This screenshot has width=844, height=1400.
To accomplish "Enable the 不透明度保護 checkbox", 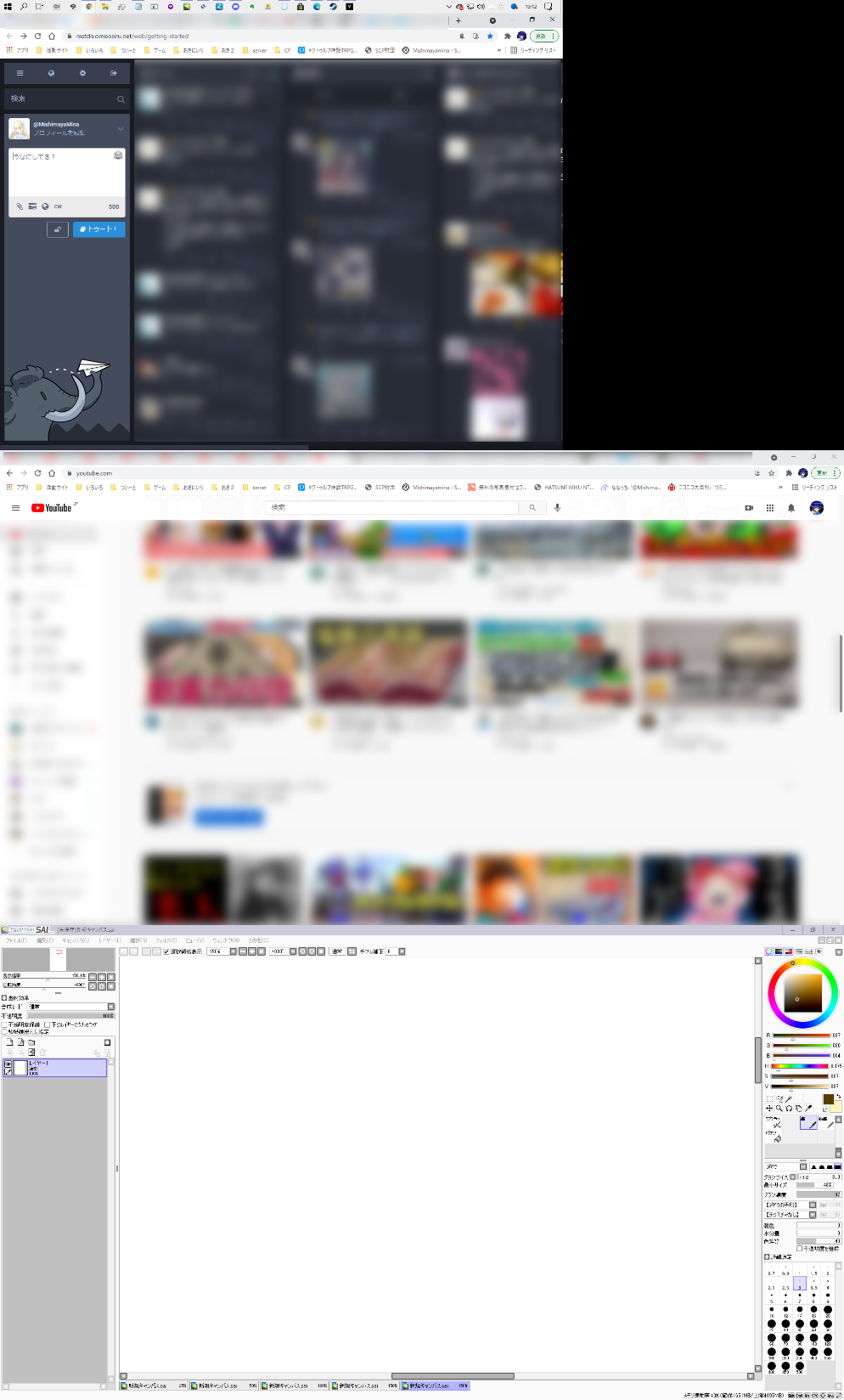I will [4, 1025].
